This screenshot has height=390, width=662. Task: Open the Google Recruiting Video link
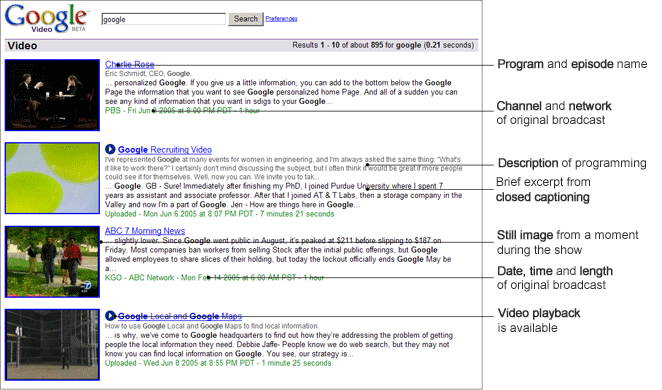[165, 149]
